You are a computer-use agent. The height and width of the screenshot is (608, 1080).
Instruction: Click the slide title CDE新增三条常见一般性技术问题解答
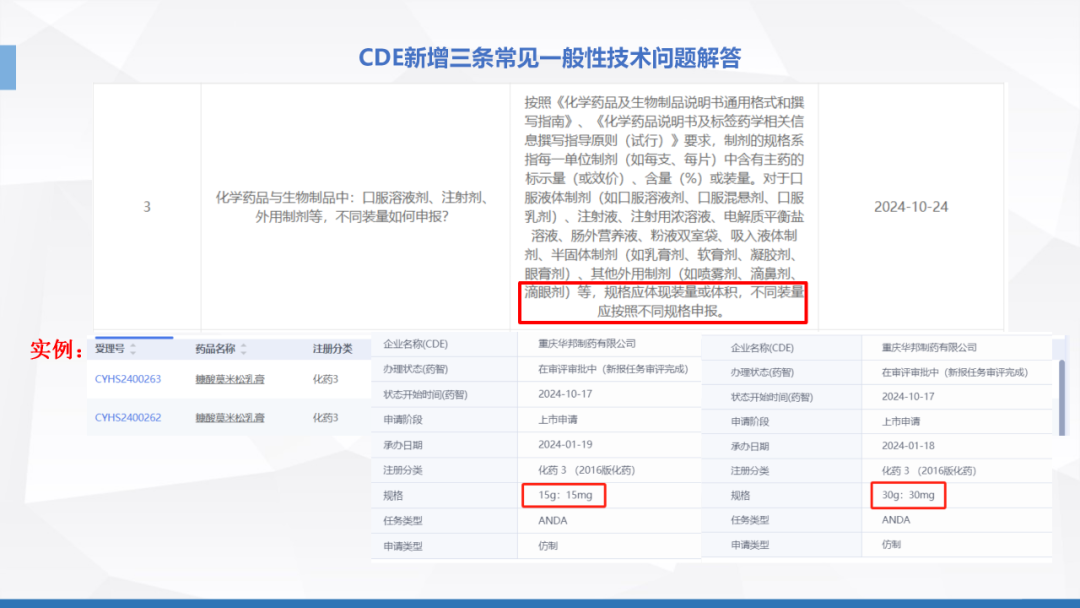click(x=549, y=57)
